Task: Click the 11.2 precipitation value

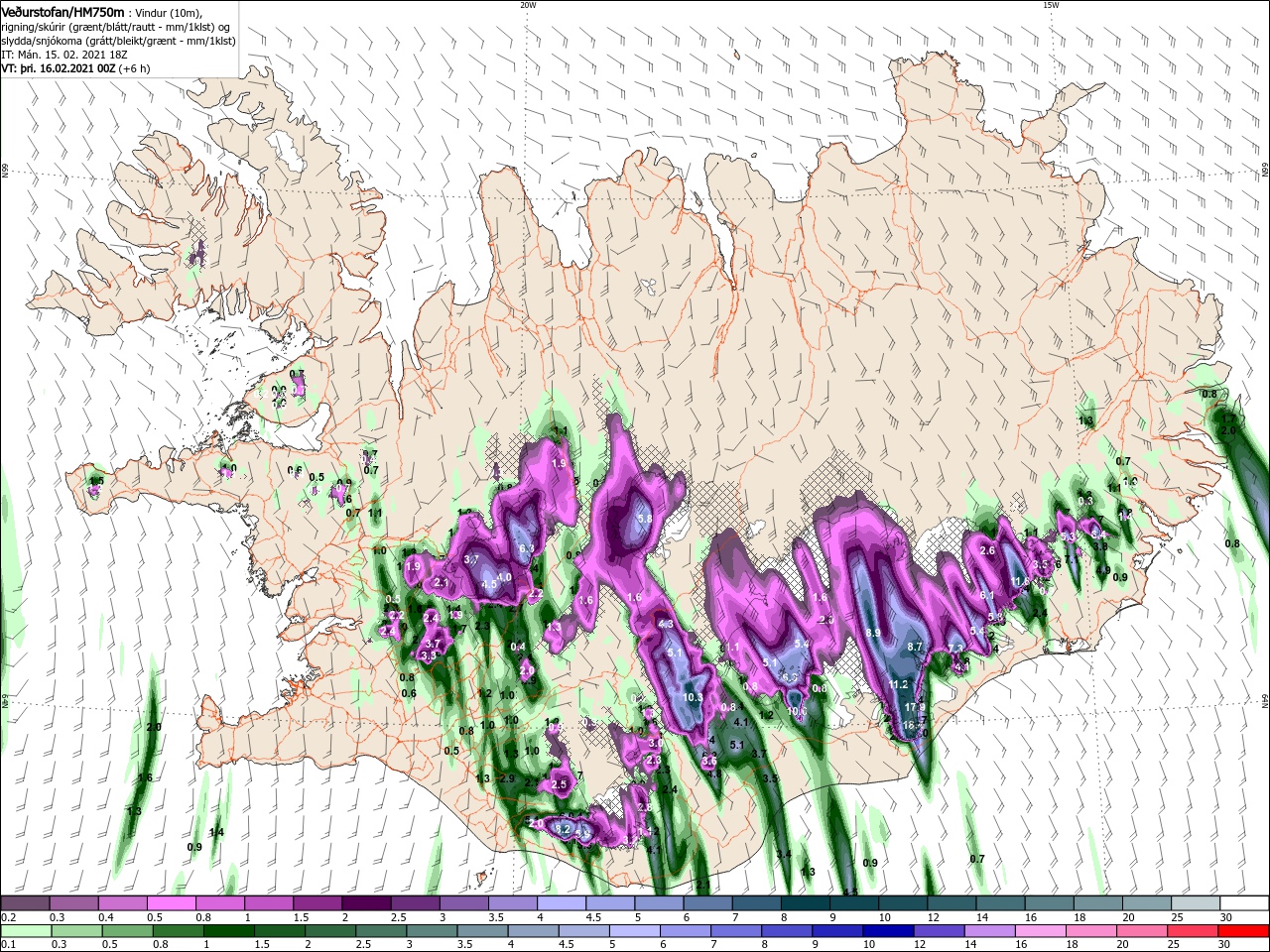Action: (899, 684)
